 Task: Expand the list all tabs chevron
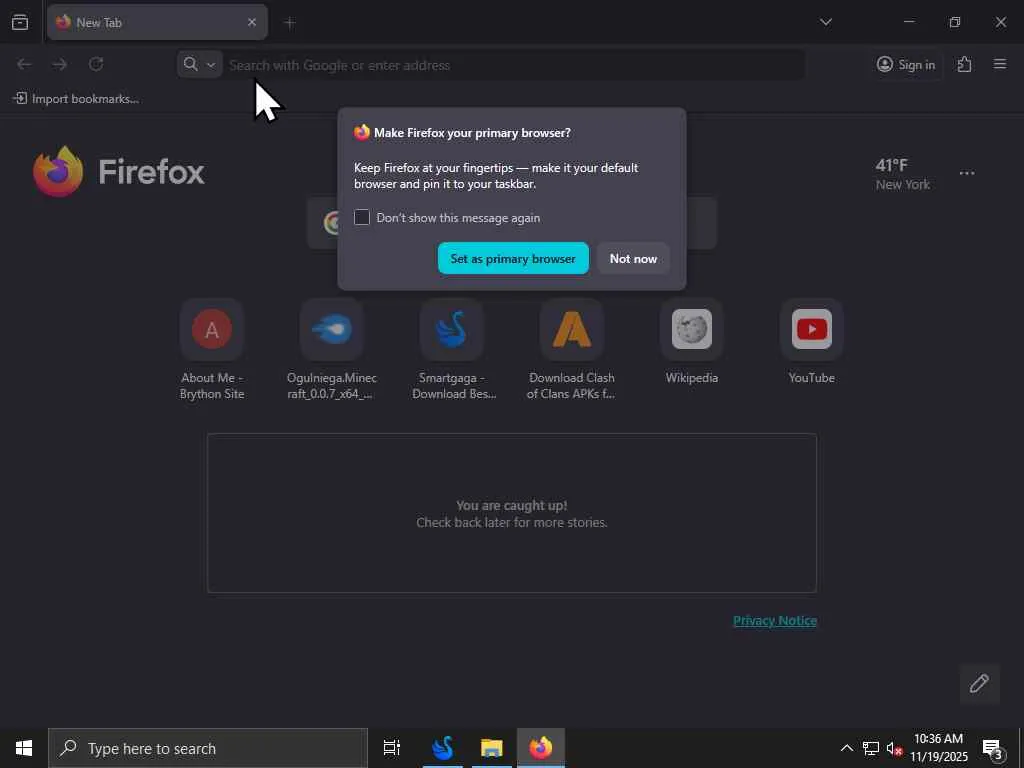(825, 22)
